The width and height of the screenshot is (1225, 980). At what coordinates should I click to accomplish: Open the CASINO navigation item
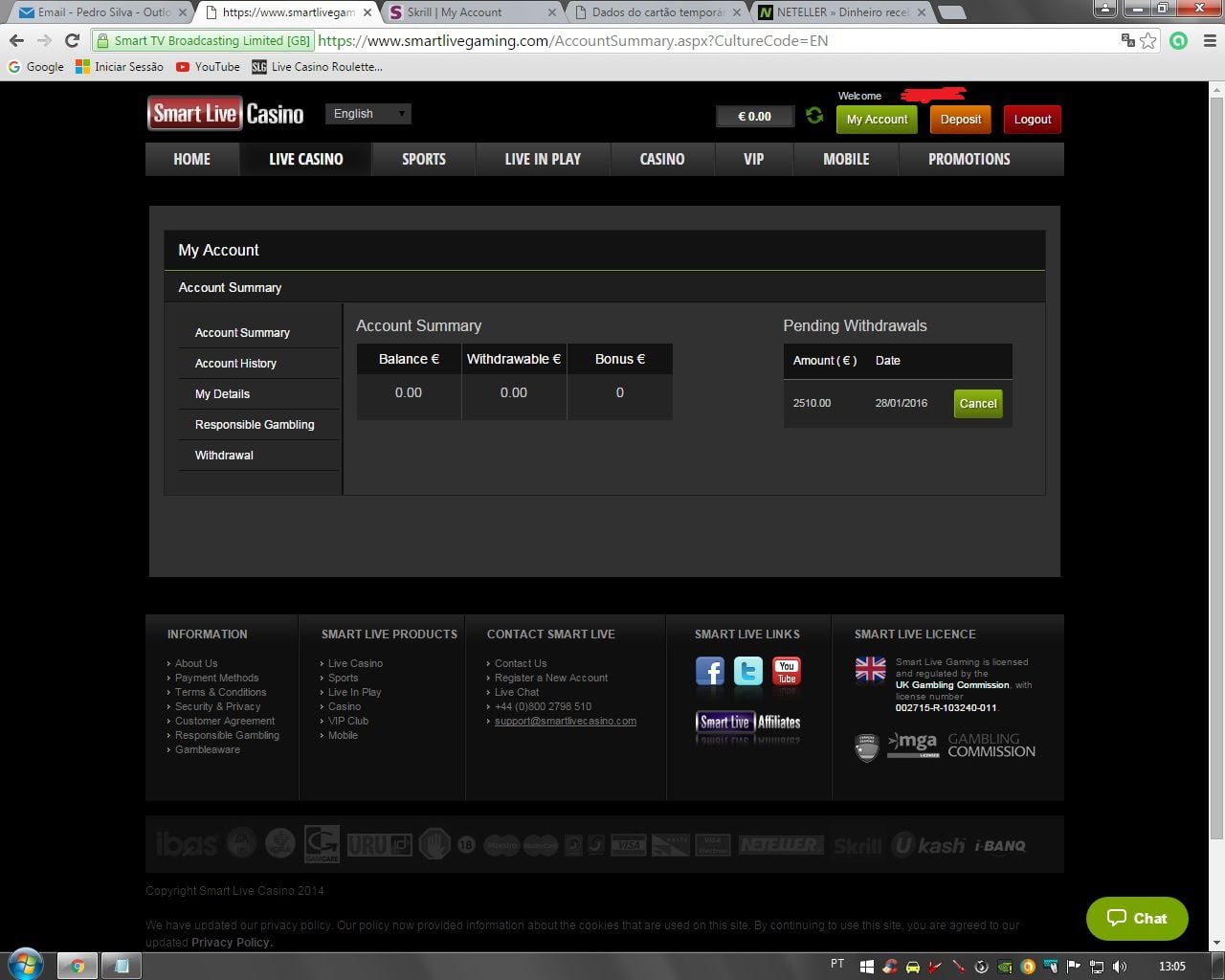click(662, 159)
